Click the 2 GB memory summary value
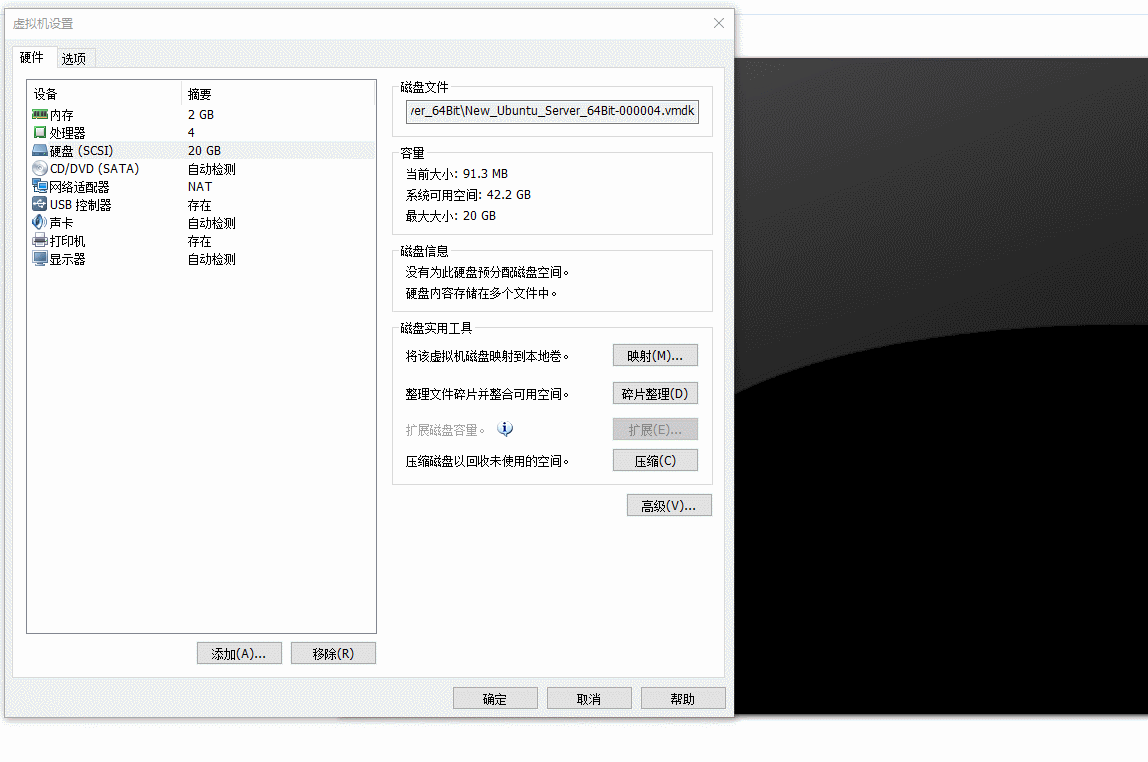1148x762 pixels. (x=201, y=115)
